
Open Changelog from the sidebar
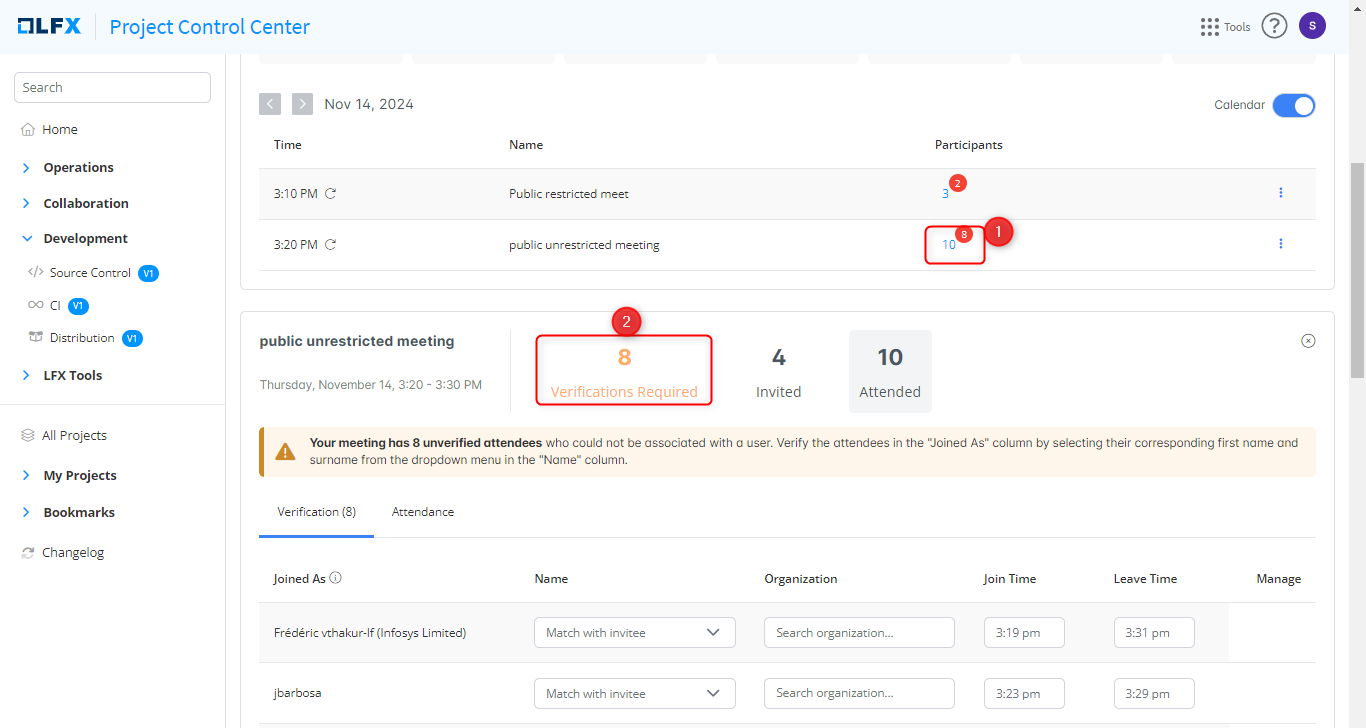[x=72, y=552]
